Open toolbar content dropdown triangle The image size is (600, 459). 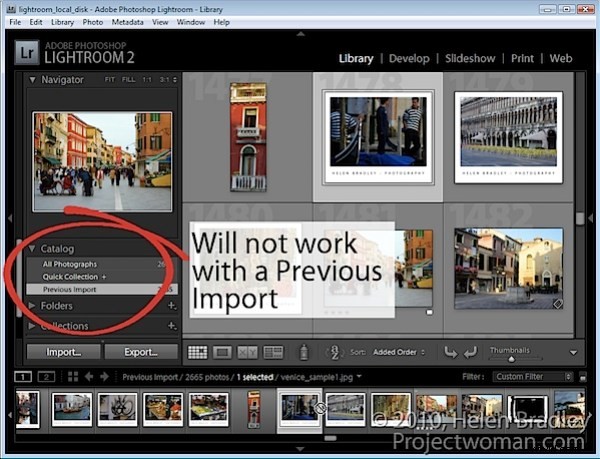tap(573, 353)
